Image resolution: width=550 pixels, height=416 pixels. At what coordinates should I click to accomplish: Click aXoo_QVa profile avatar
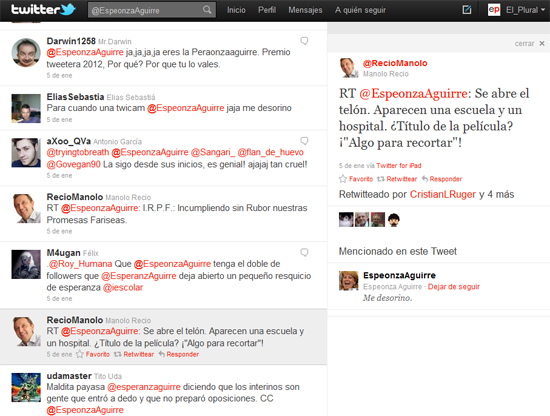[x=26, y=153]
